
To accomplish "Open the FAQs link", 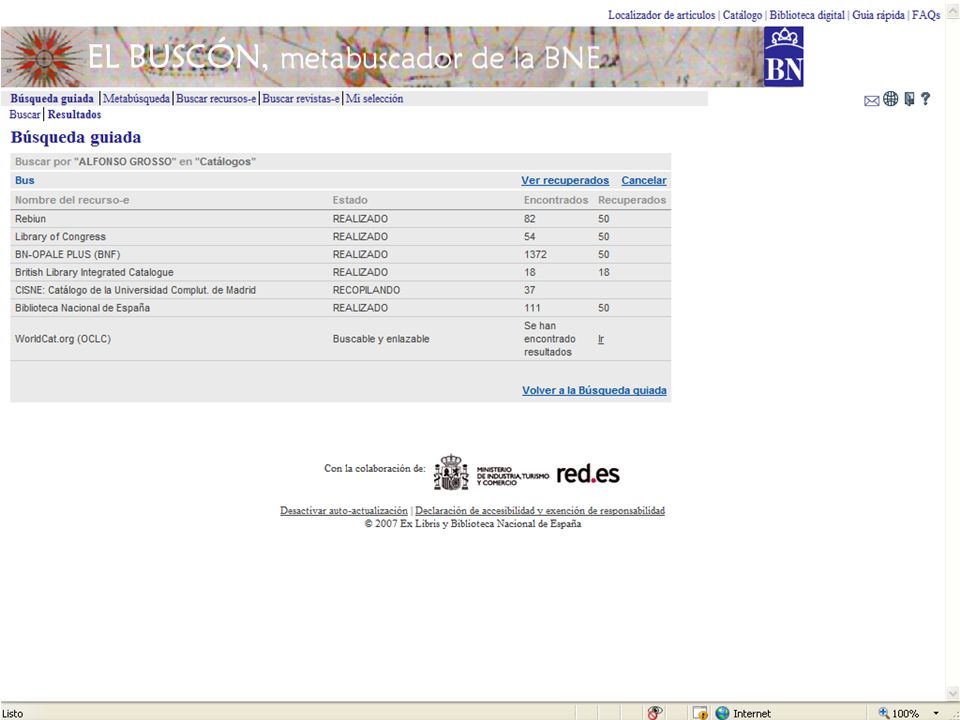I will (x=926, y=15).
